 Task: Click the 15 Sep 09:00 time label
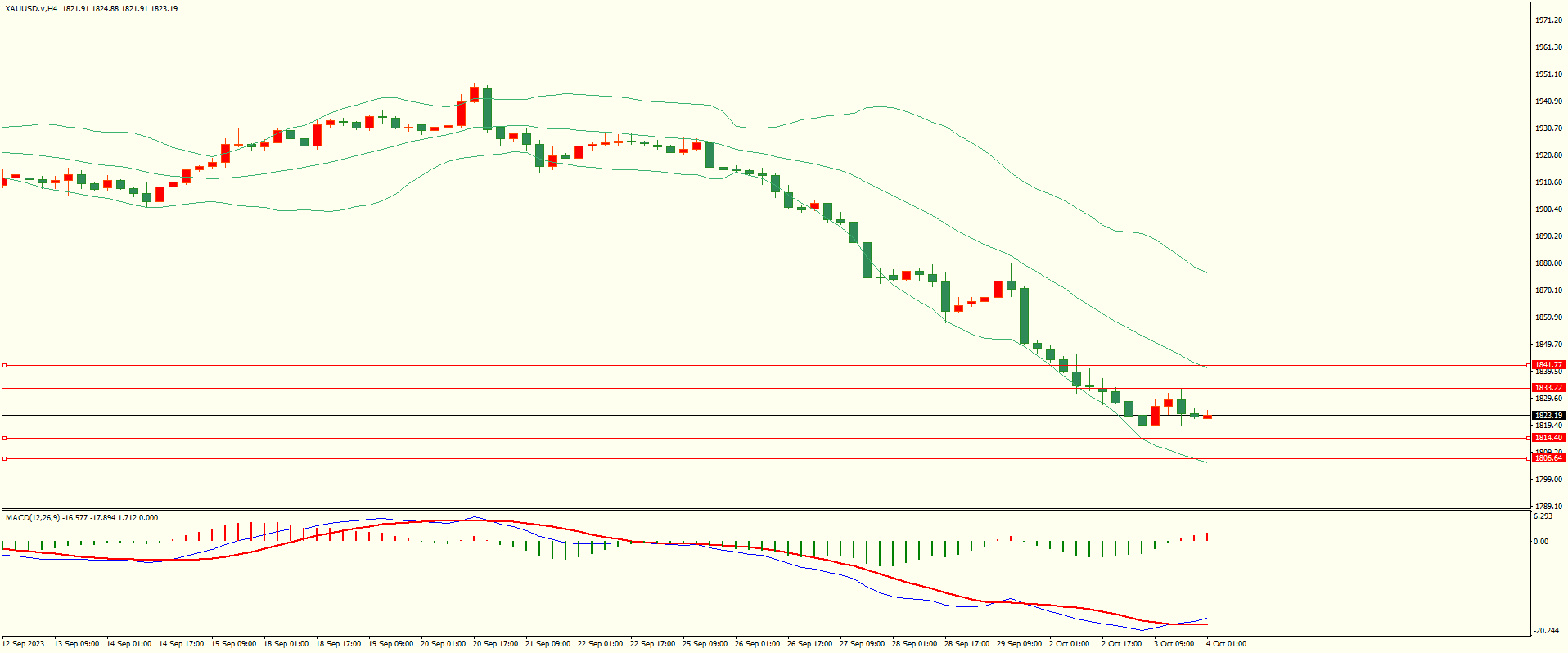(x=234, y=644)
